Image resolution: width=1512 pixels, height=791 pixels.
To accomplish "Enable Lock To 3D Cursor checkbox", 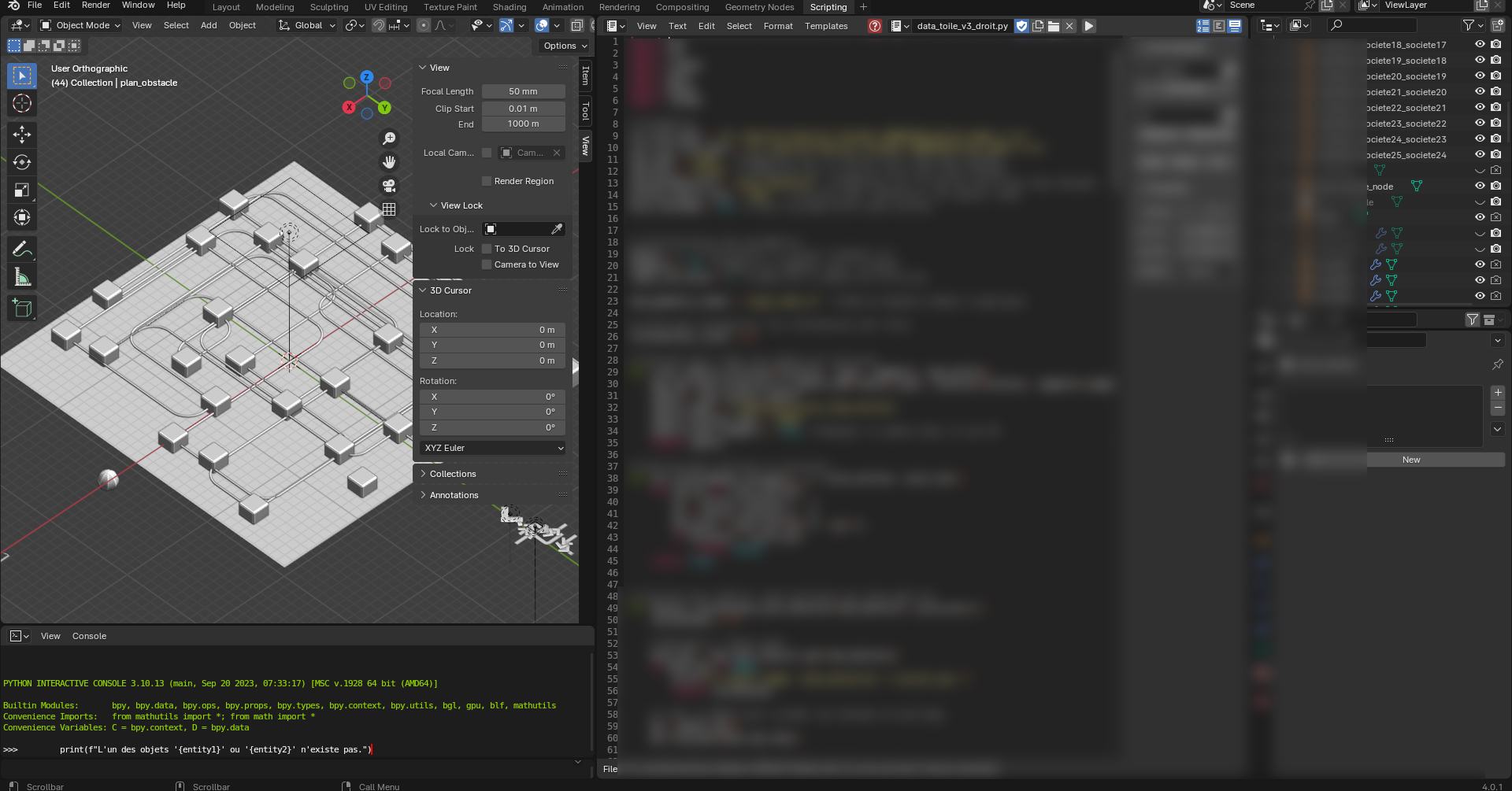I will (x=487, y=249).
